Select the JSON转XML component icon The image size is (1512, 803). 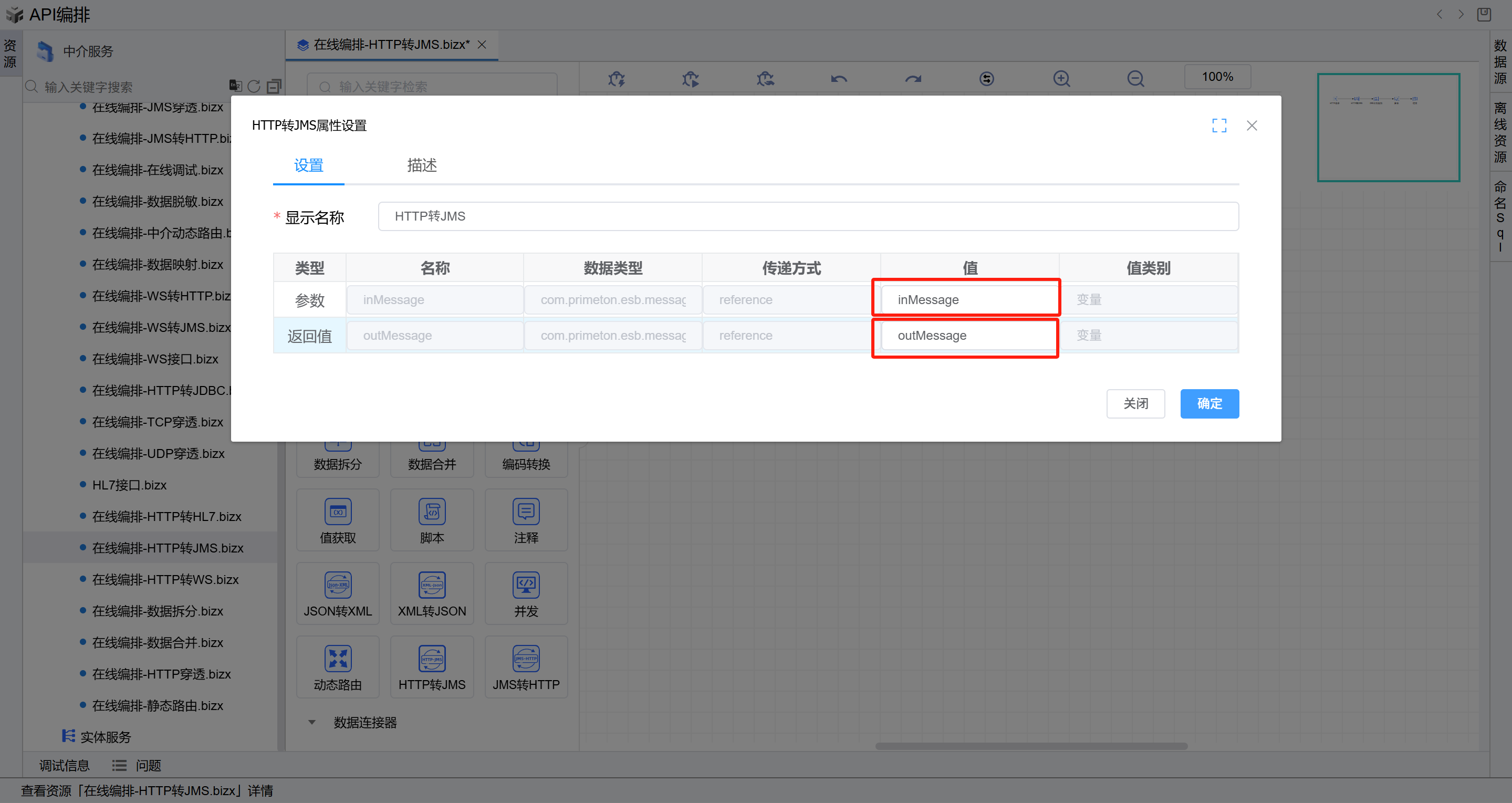pyautogui.click(x=338, y=585)
